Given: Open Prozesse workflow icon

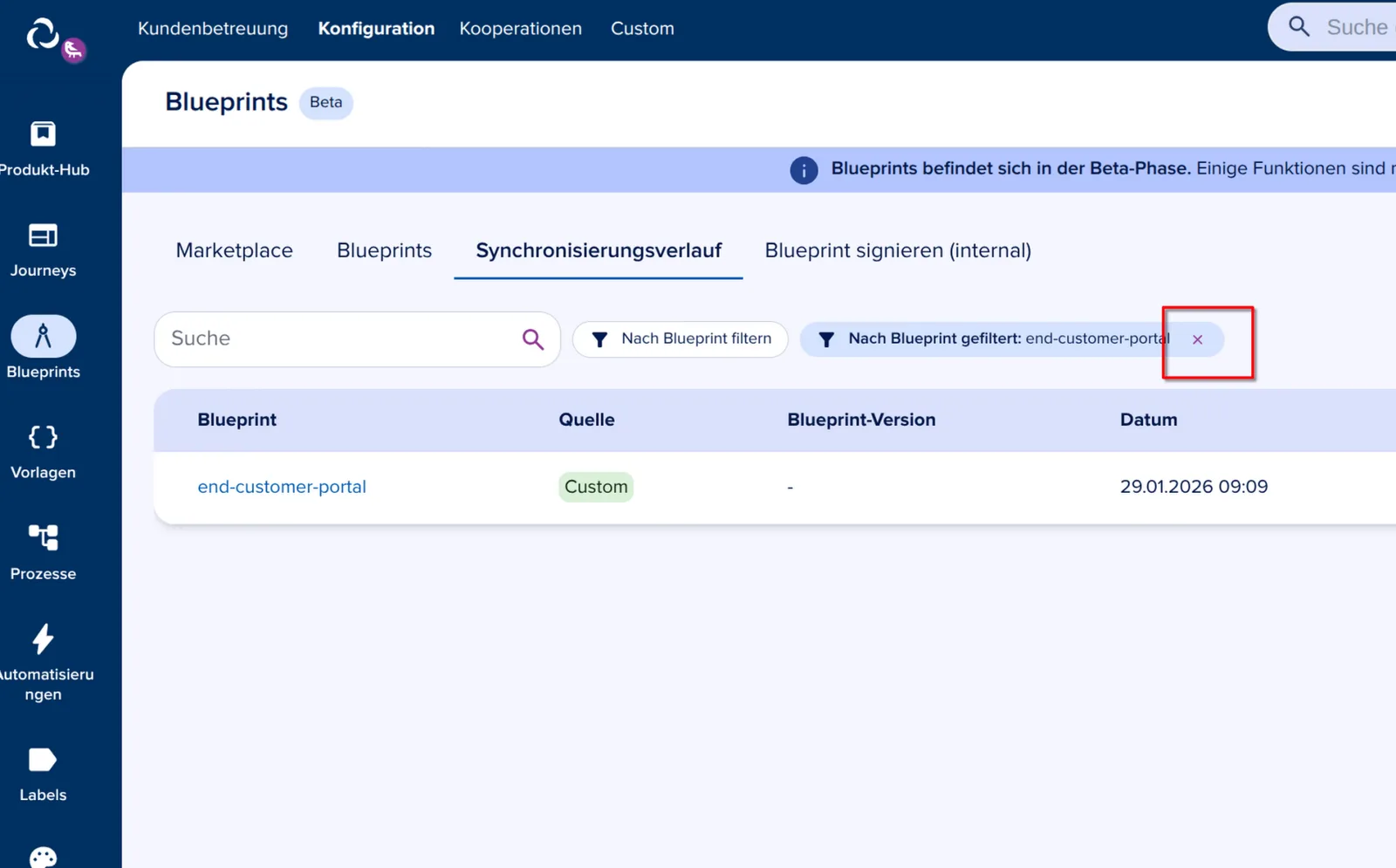Looking at the screenshot, I should coord(43,537).
